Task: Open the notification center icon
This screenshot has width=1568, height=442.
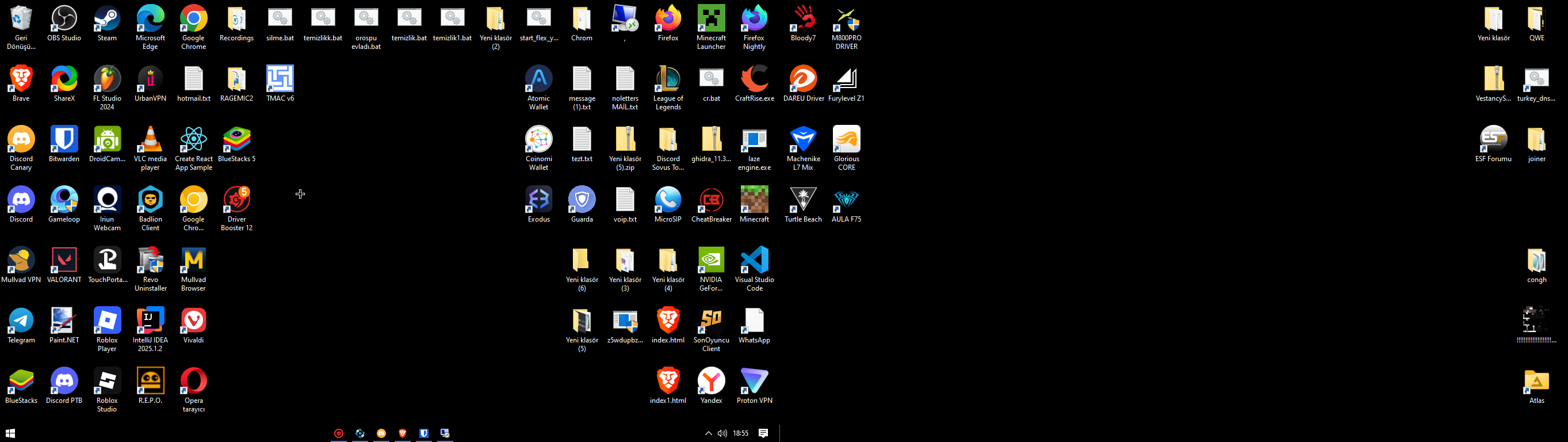Action: click(763, 433)
